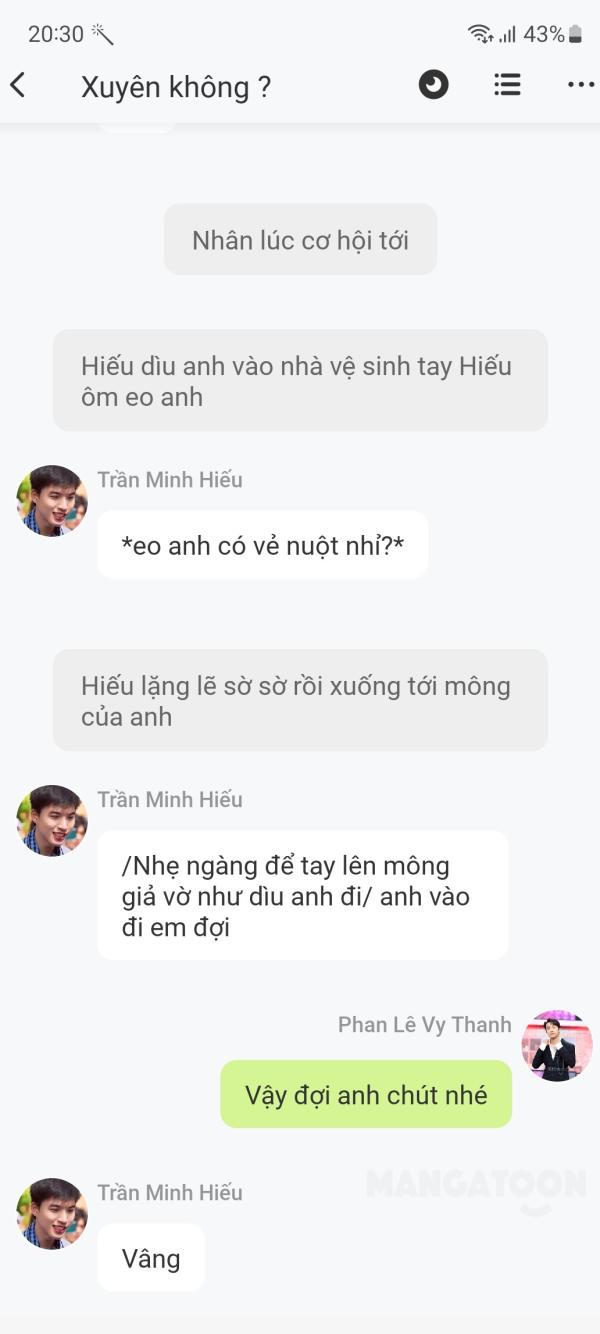Tap second avatar of Trần Minh Hiếu
This screenshot has height=1334, width=600.
(52, 821)
